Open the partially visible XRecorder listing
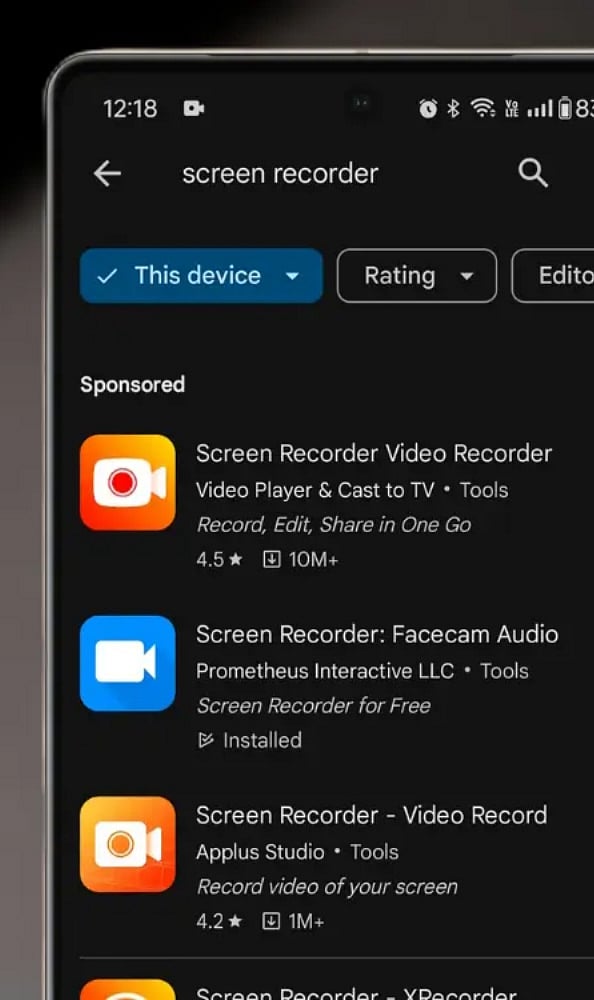 (x=337, y=990)
